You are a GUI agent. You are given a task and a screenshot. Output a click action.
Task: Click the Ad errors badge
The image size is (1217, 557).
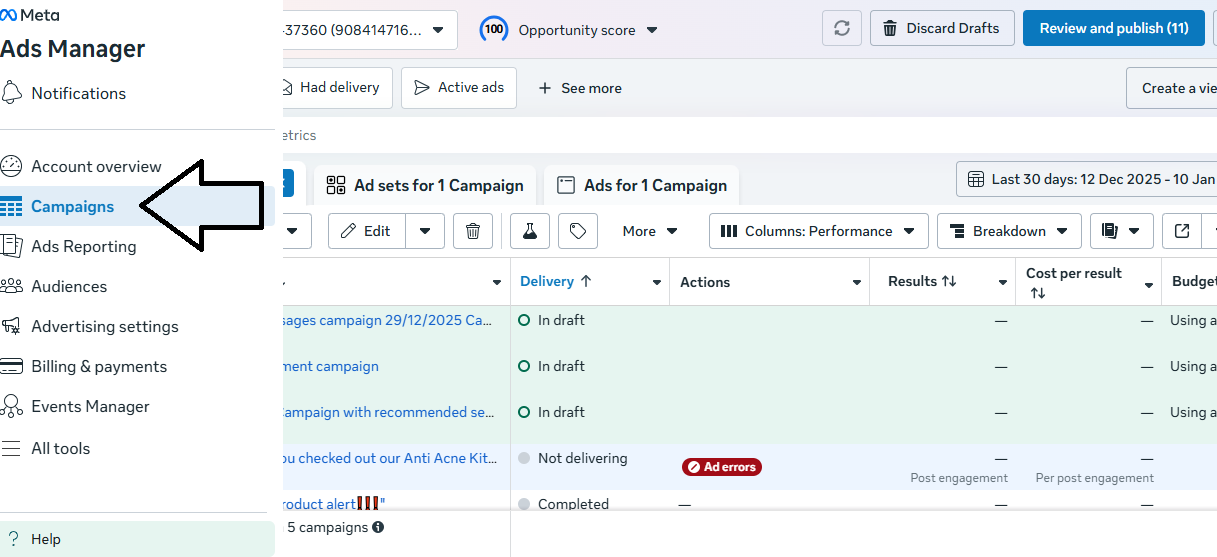(x=721, y=467)
